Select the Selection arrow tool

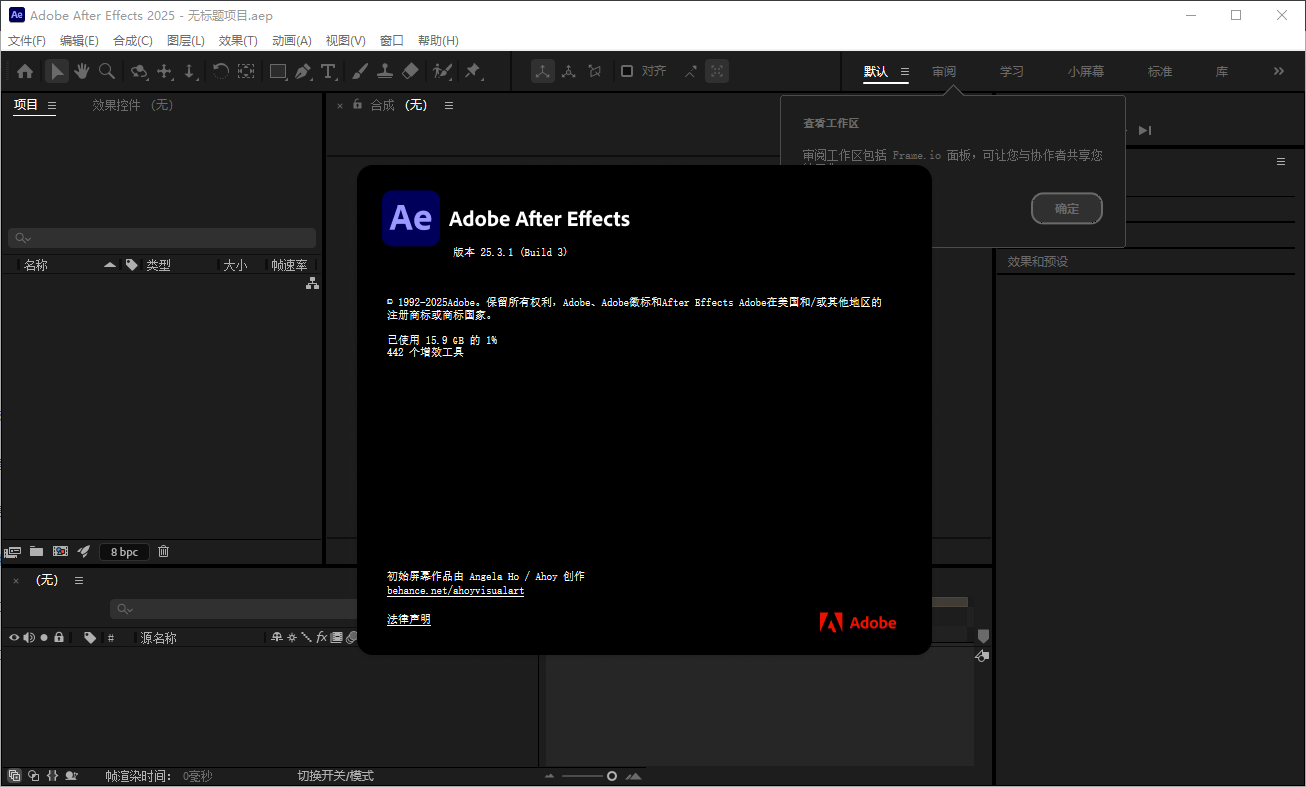57,71
